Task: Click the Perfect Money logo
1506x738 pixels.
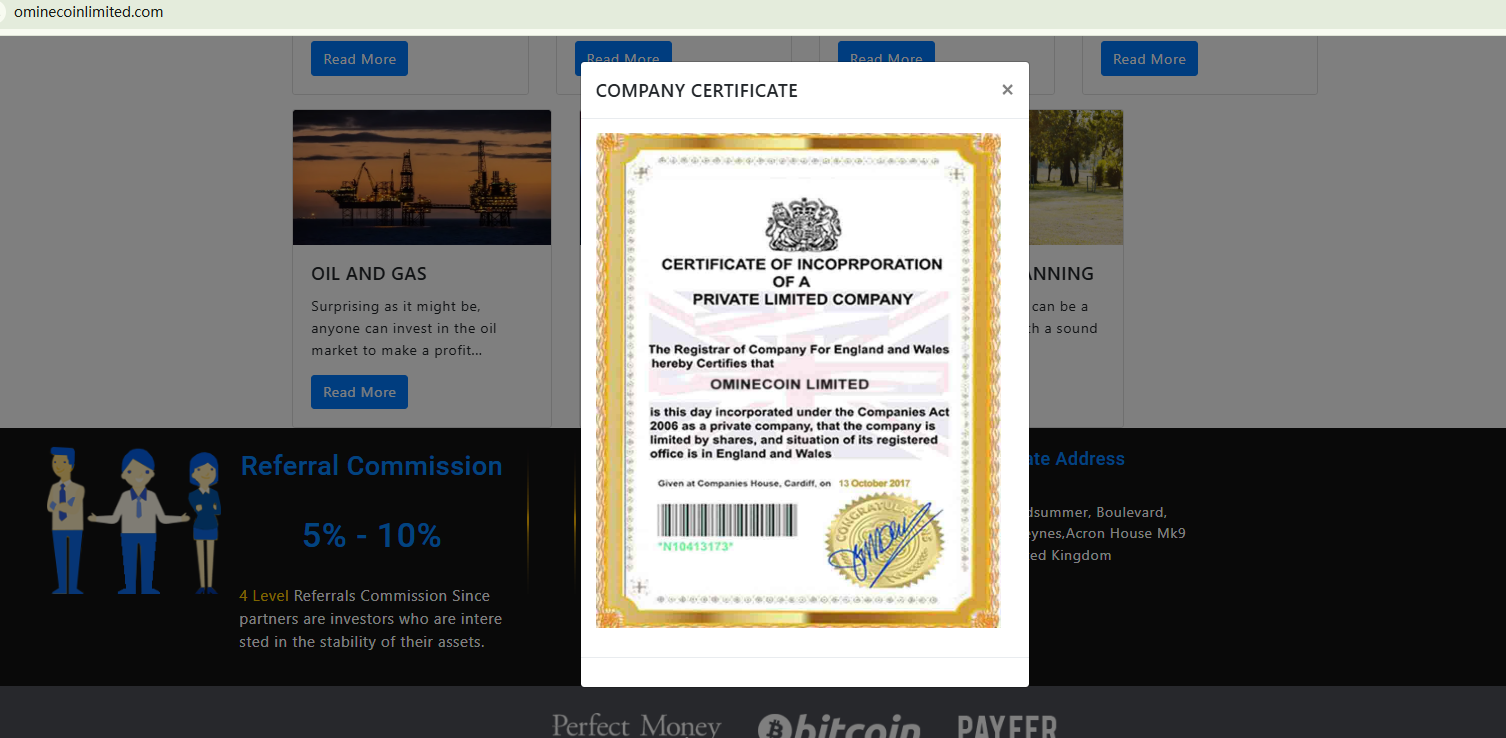Action: point(636,725)
